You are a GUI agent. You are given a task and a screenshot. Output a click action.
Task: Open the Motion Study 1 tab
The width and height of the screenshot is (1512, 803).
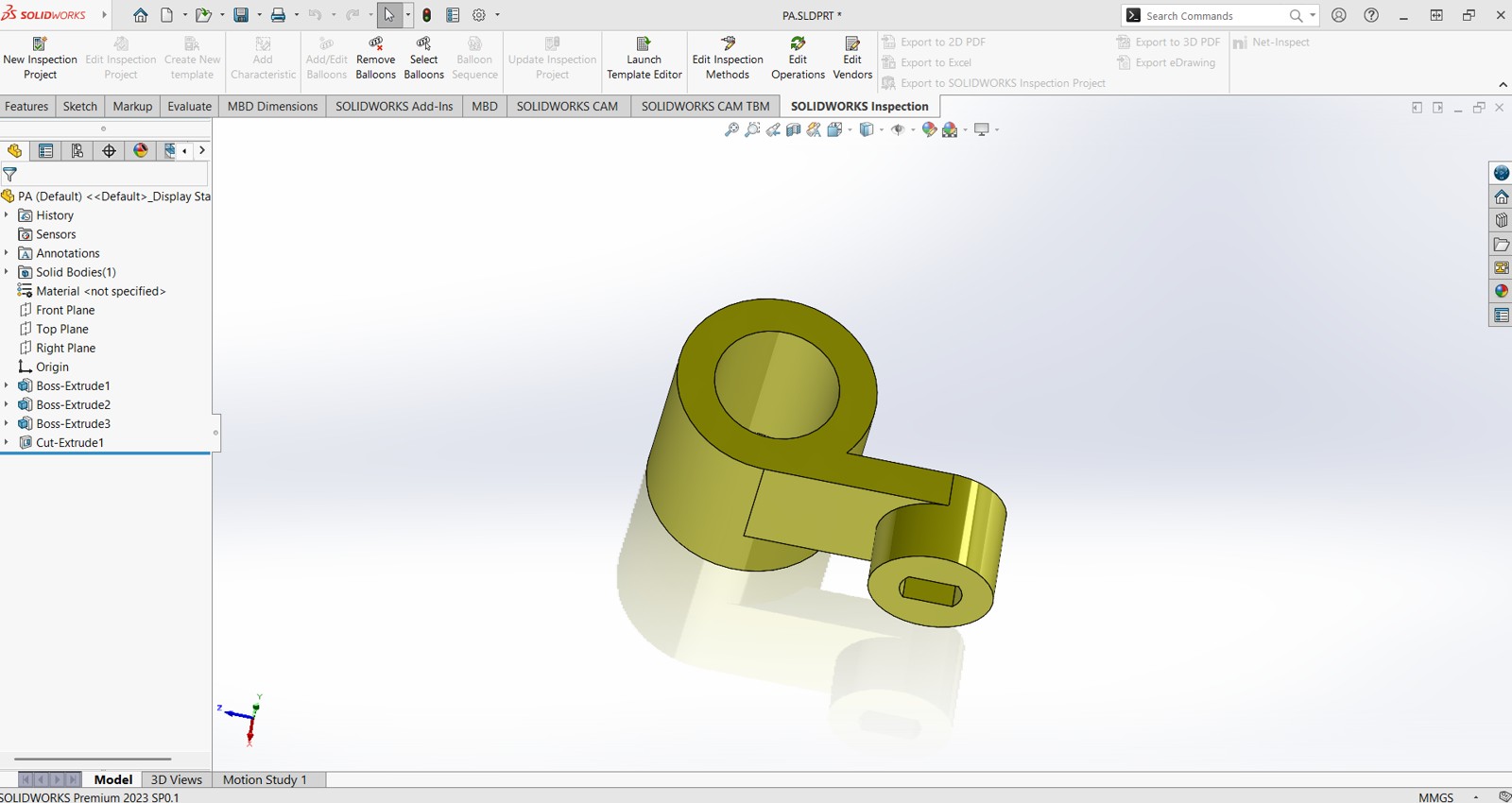[265, 779]
